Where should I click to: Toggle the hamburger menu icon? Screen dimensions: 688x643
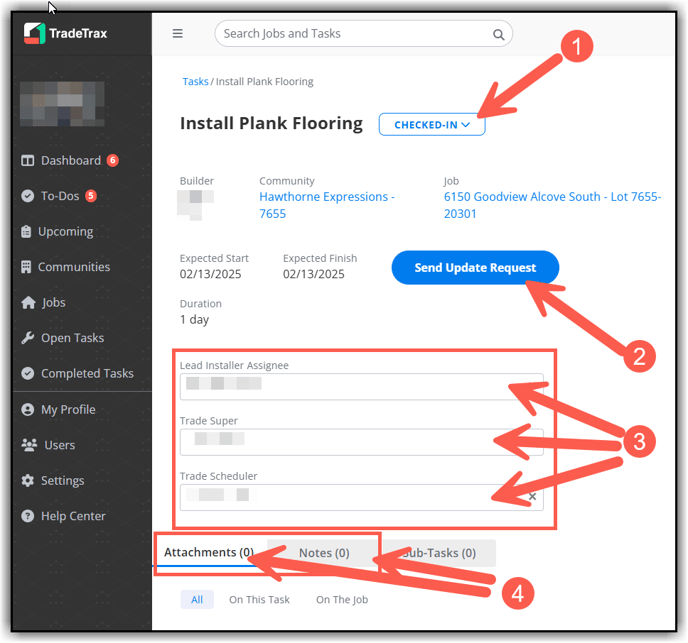click(177, 33)
